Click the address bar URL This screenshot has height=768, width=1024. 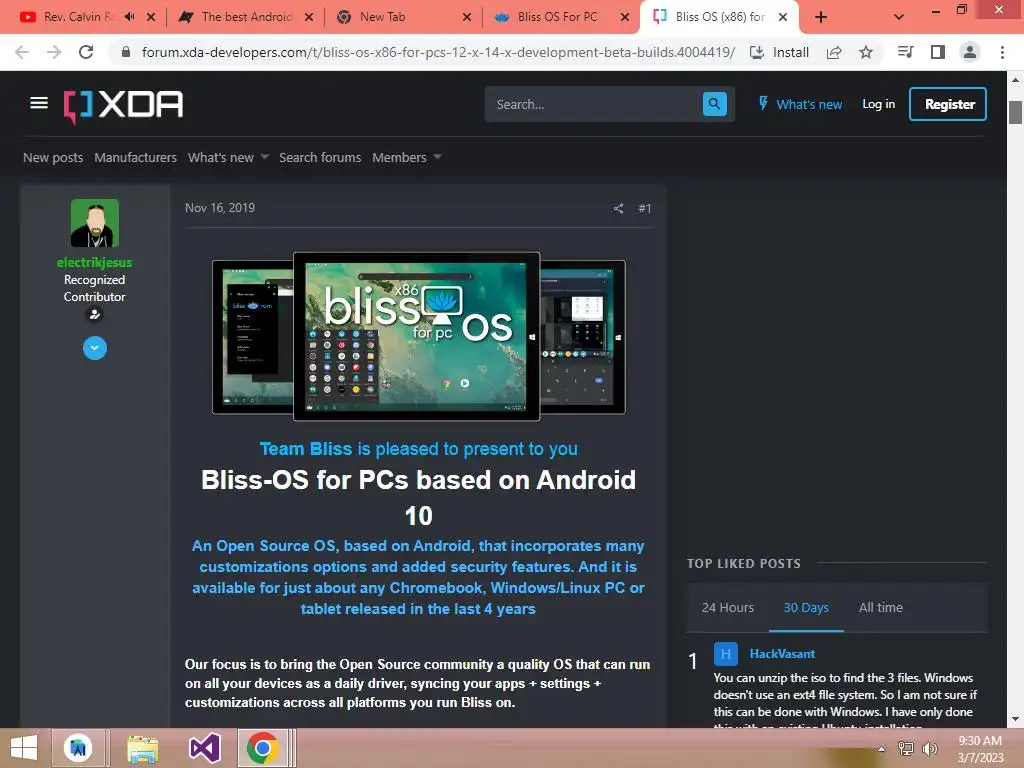pyautogui.click(x=438, y=52)
